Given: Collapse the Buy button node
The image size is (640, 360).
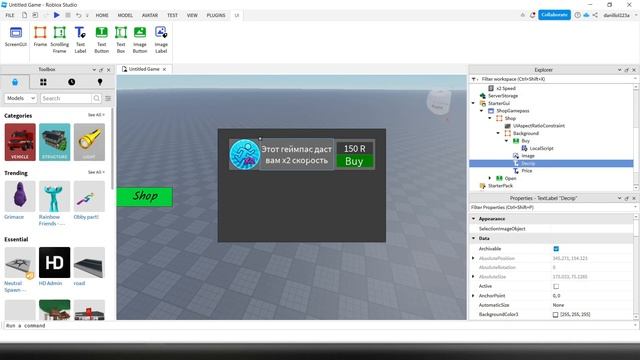Looking at the screenshot, I should tap(507, 141).
